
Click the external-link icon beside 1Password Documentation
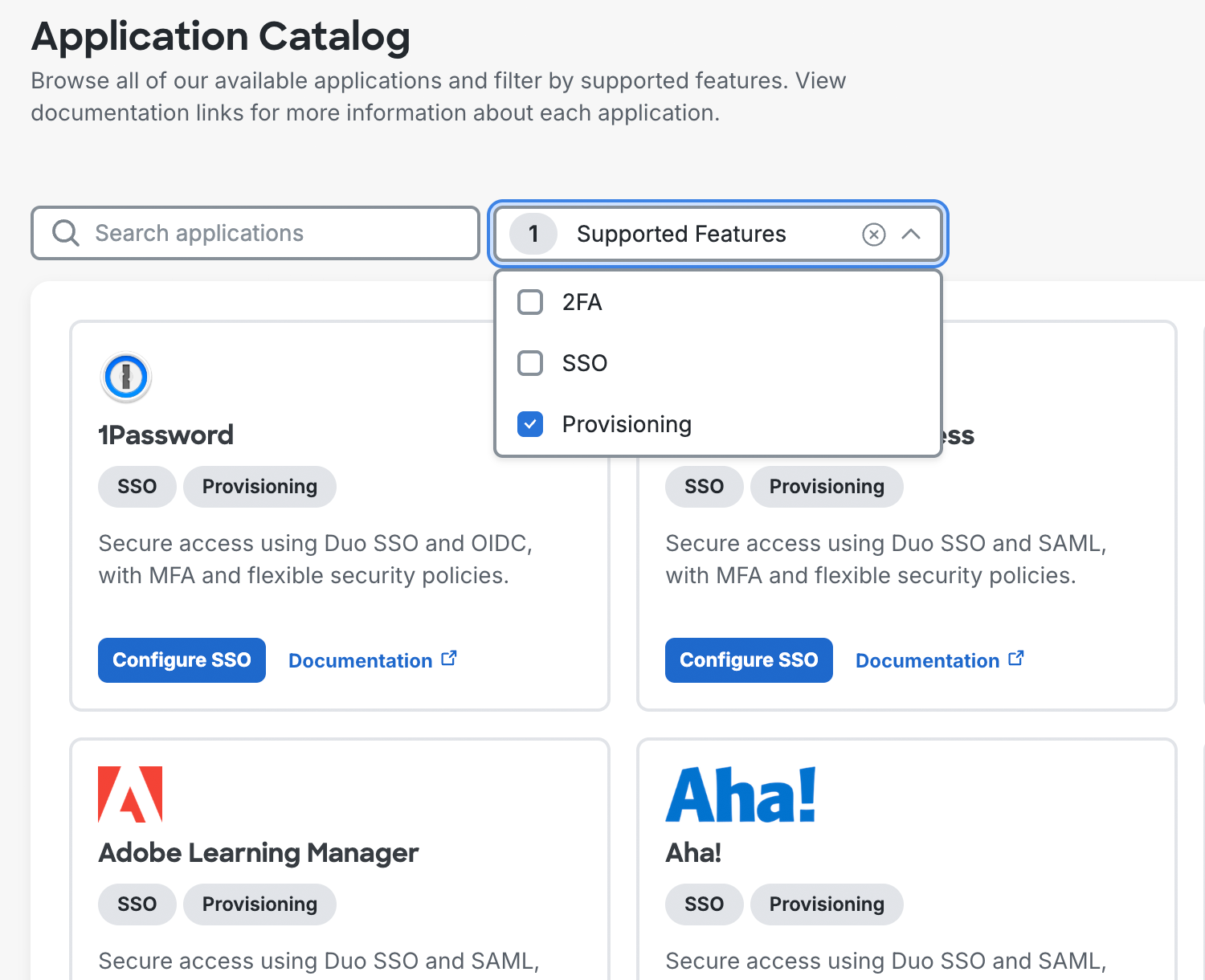click(x=449, y=657)
